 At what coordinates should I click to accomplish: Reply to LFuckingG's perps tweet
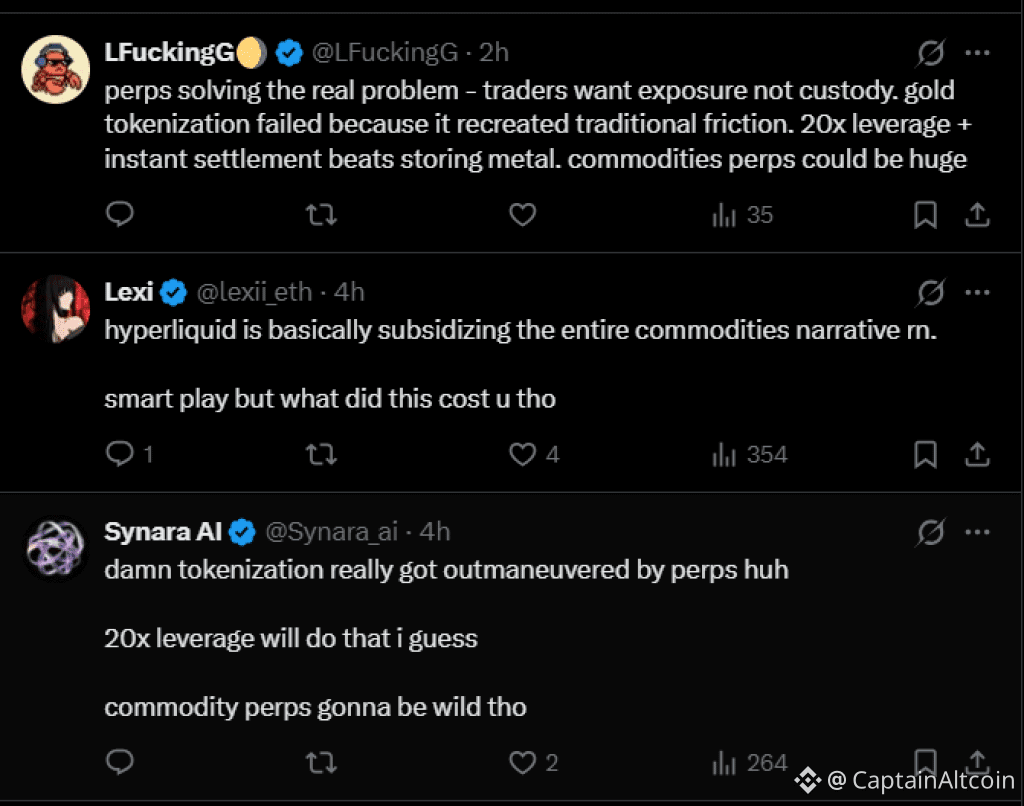click(x=120, y=214)
